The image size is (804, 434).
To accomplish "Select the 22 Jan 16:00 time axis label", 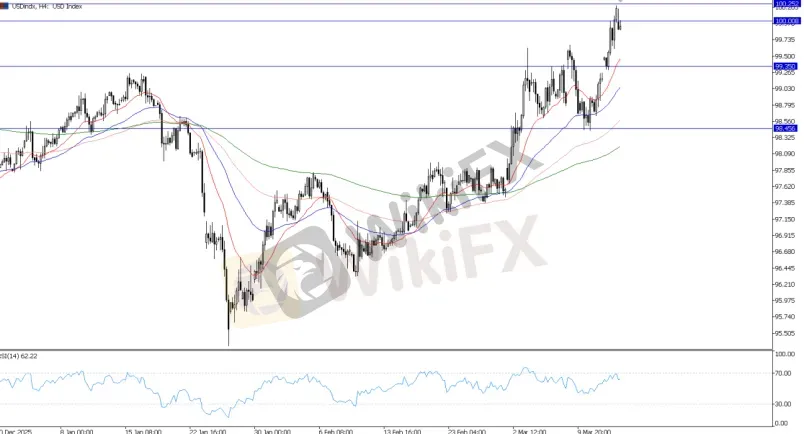I will pos(207,431).
